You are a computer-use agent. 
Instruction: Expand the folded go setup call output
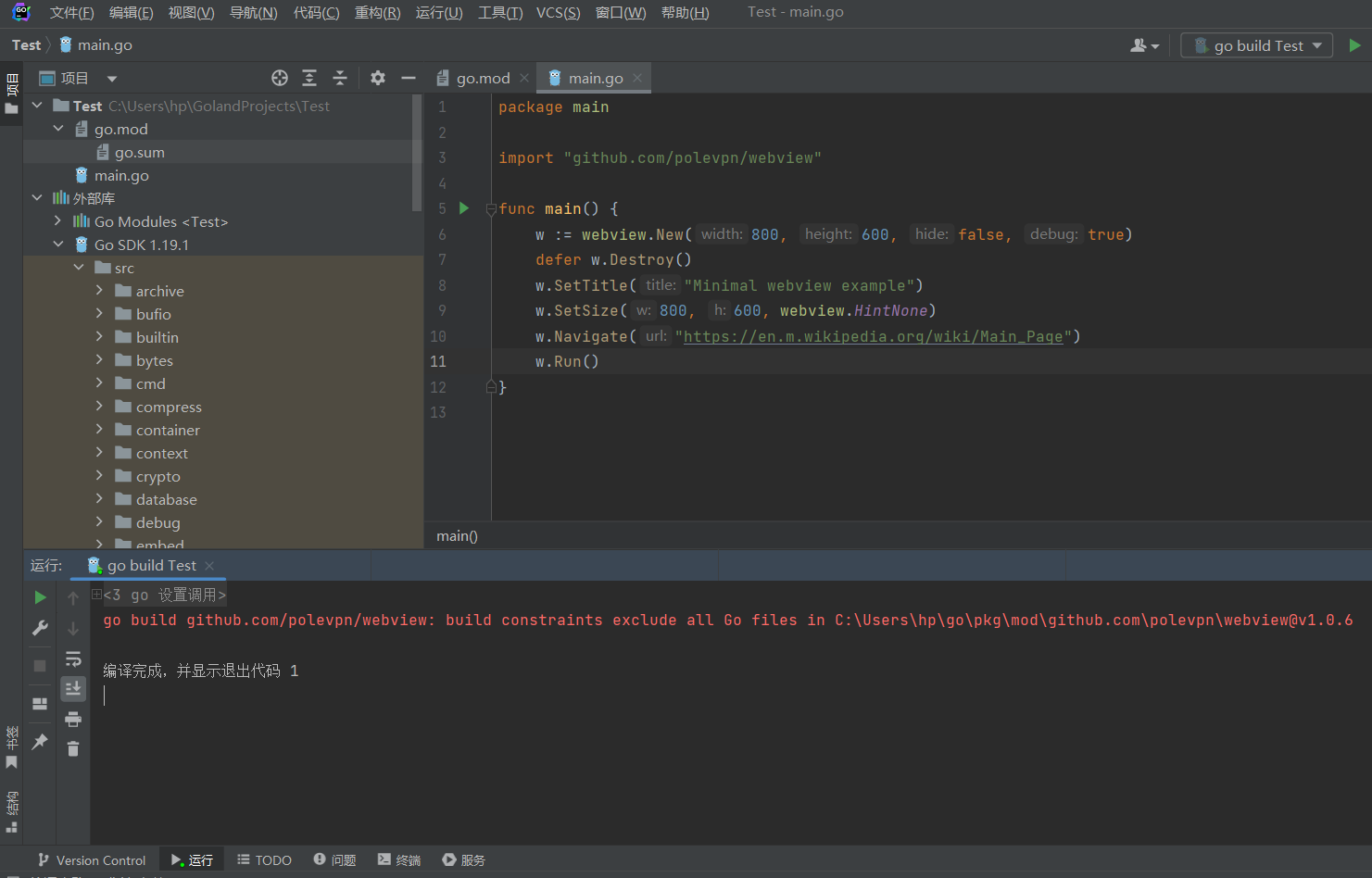click(x=96, y=594)
